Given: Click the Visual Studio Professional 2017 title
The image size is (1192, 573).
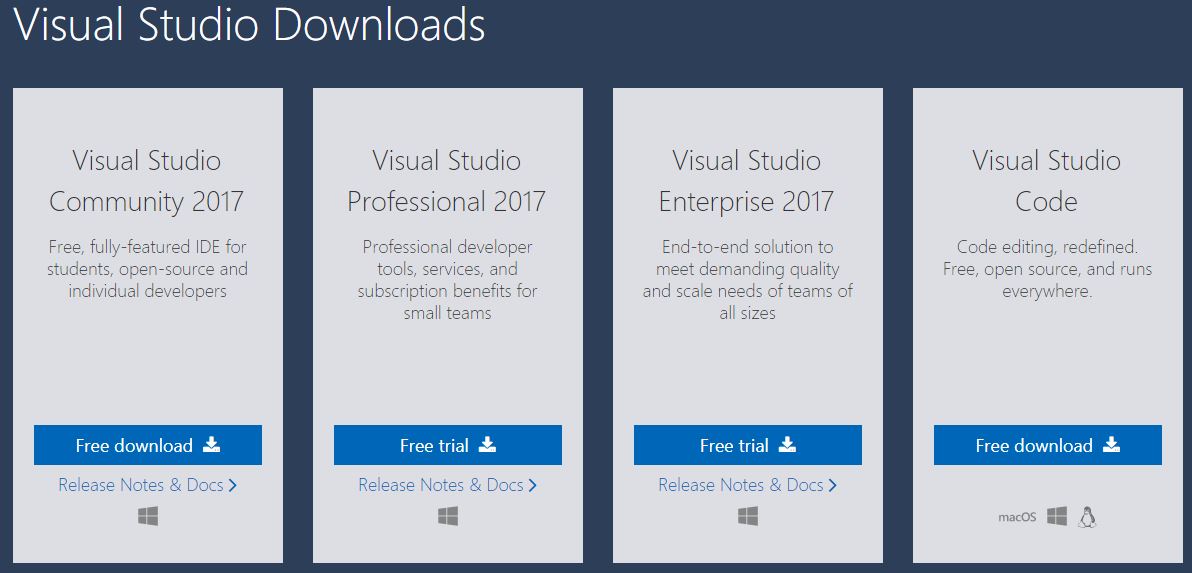Looking at the screenshot, I should pyautogui.click(x=447, y=181).
